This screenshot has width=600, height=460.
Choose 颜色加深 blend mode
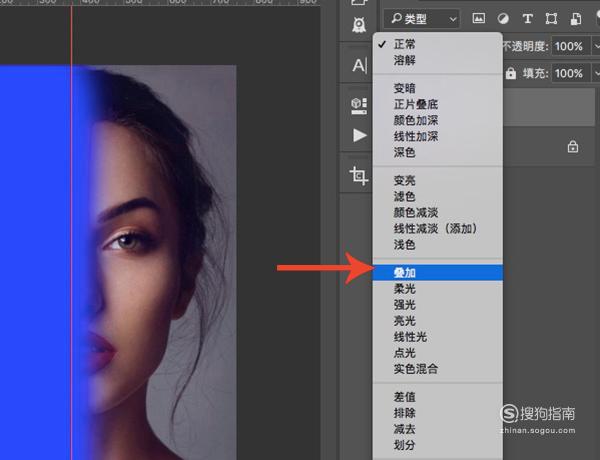coord(437,120)
